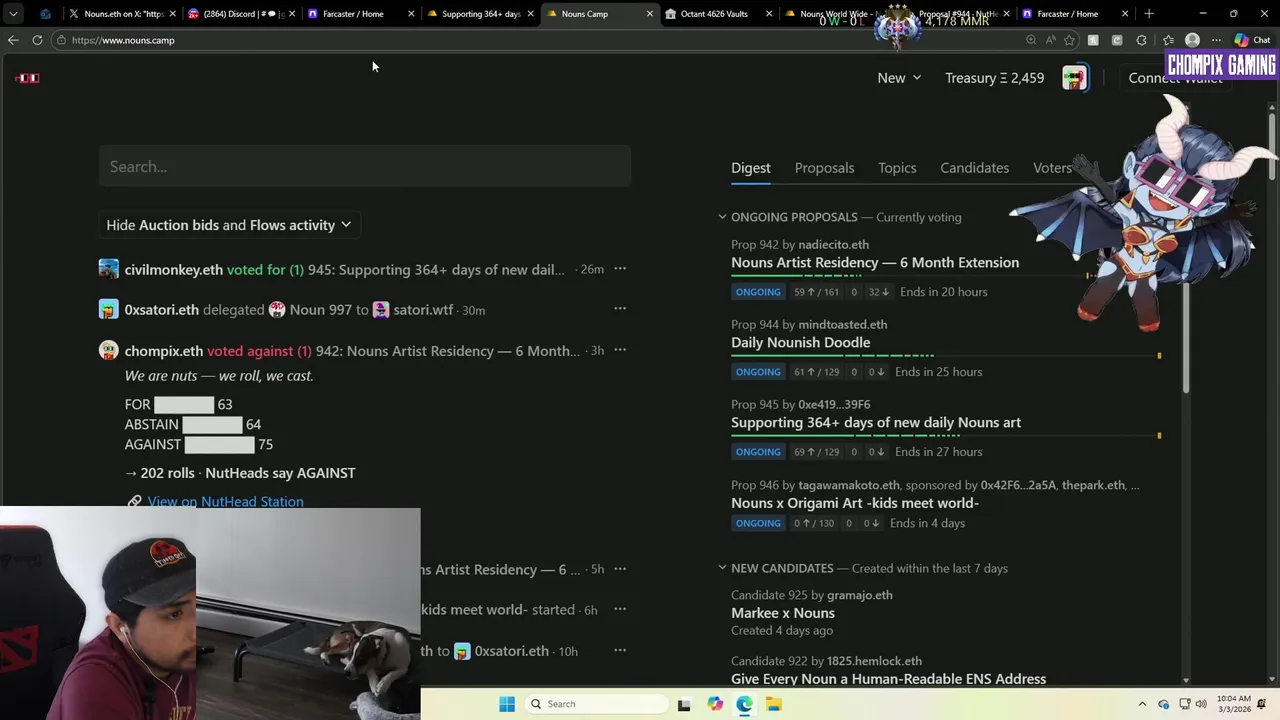Click civilmonkey.eth avatar icon

tap(108, 269)
